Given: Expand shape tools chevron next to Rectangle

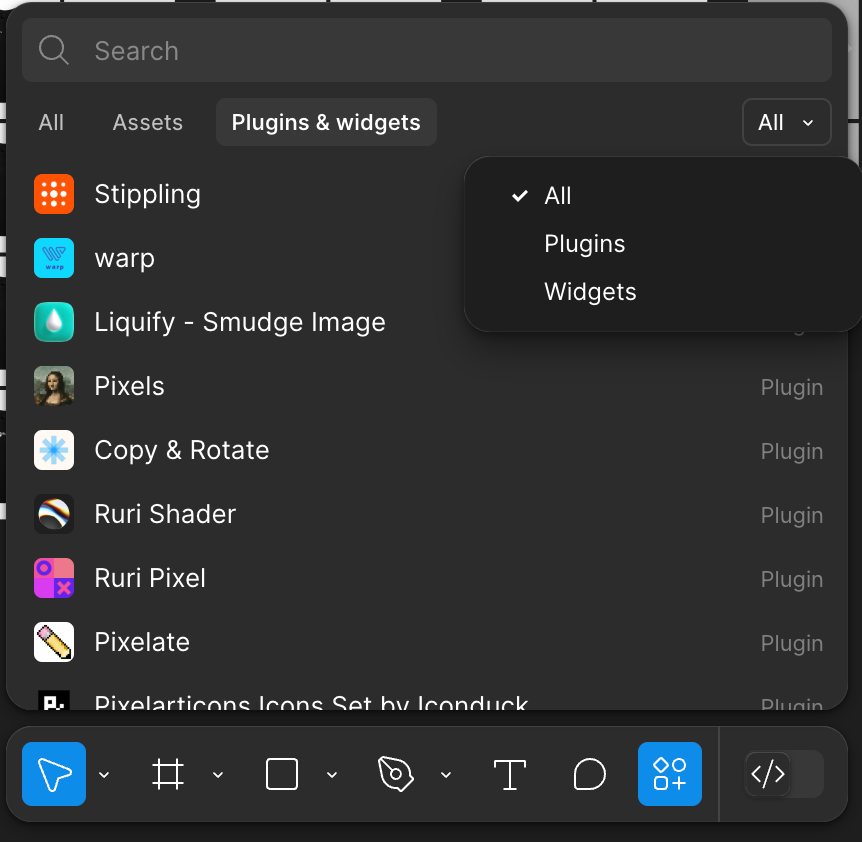Looking at the screenshot, I should [331, 774].
